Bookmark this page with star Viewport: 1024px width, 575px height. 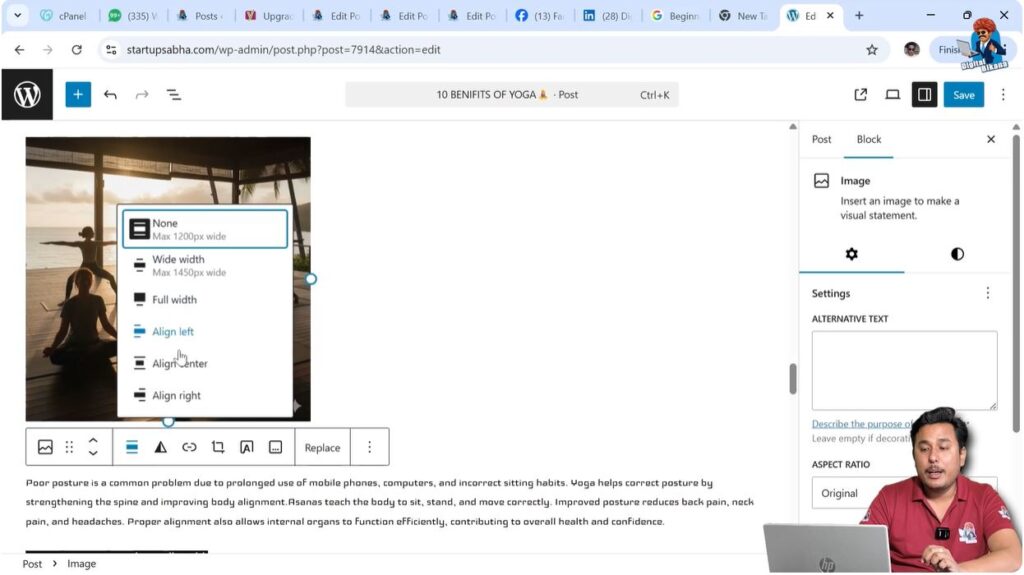click(x=872, y=50)
